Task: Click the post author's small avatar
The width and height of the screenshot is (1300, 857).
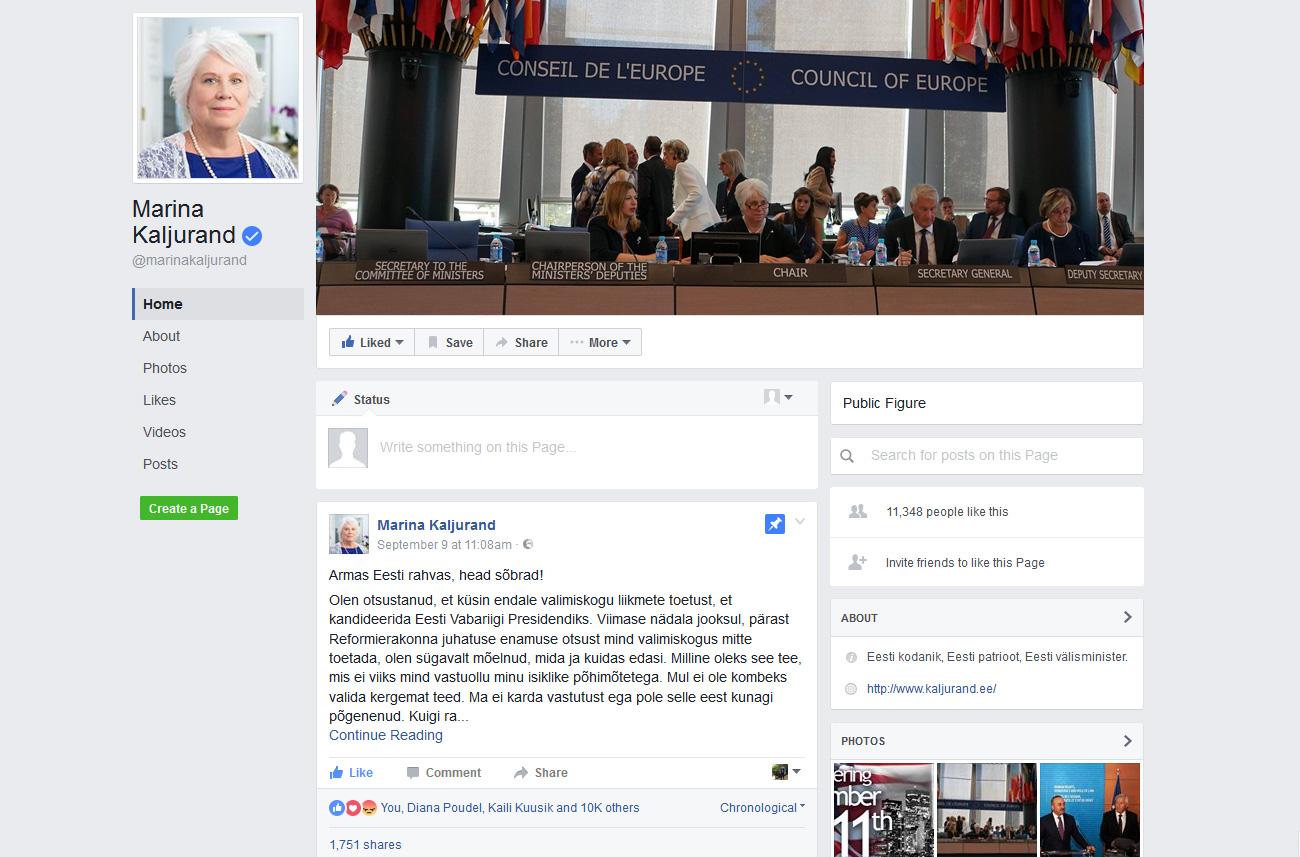Action: click(x=348, y=534)
